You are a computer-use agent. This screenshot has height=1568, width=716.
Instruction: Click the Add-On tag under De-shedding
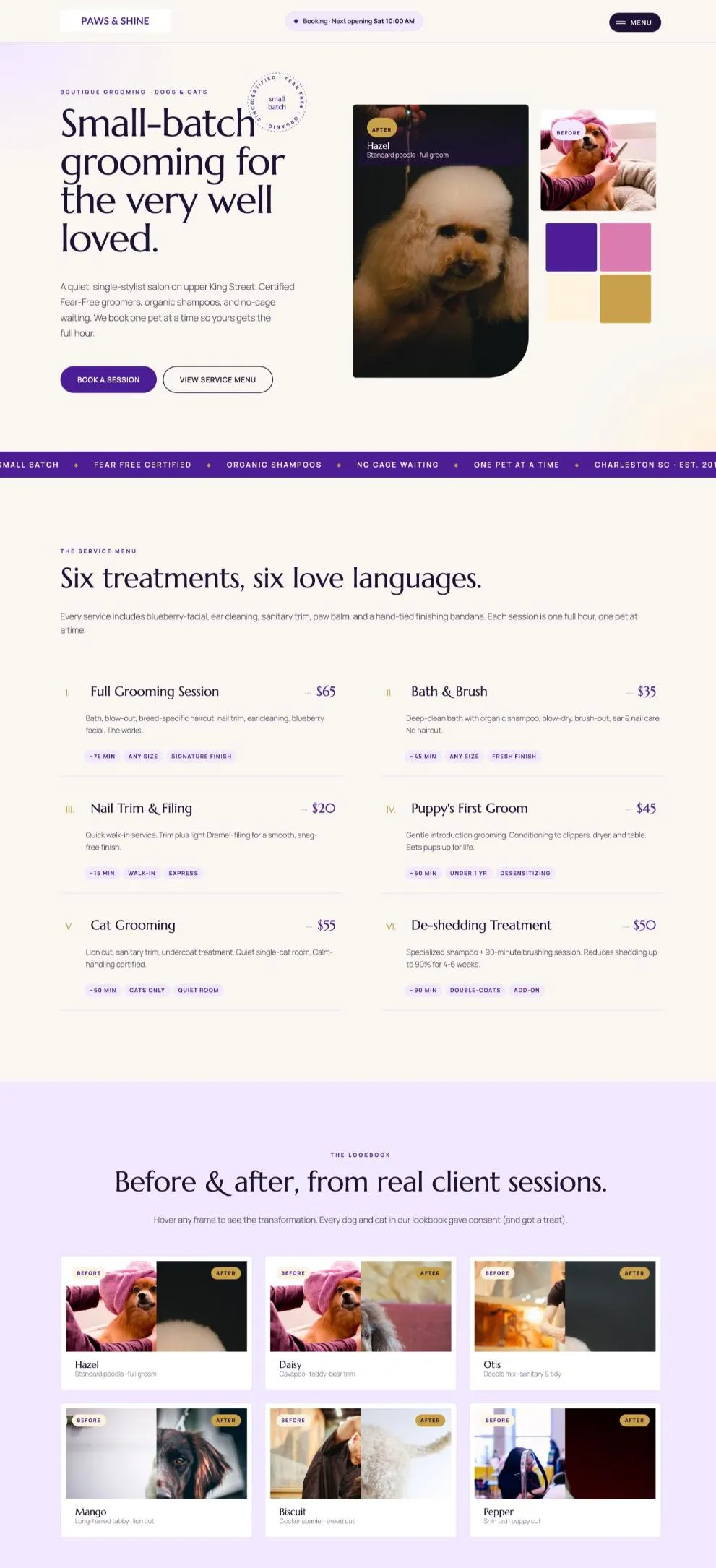[527, 990]
